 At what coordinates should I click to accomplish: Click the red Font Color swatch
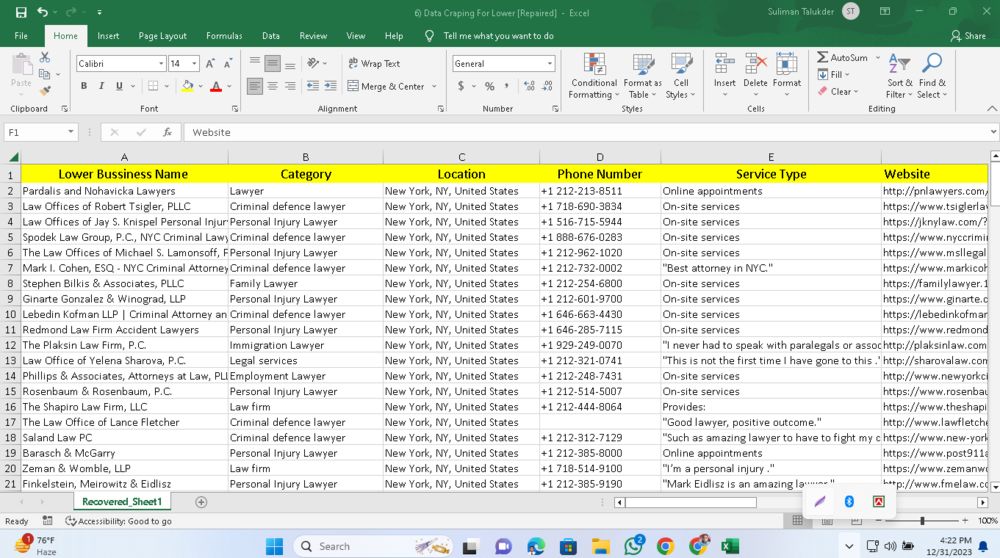point(215,86)
